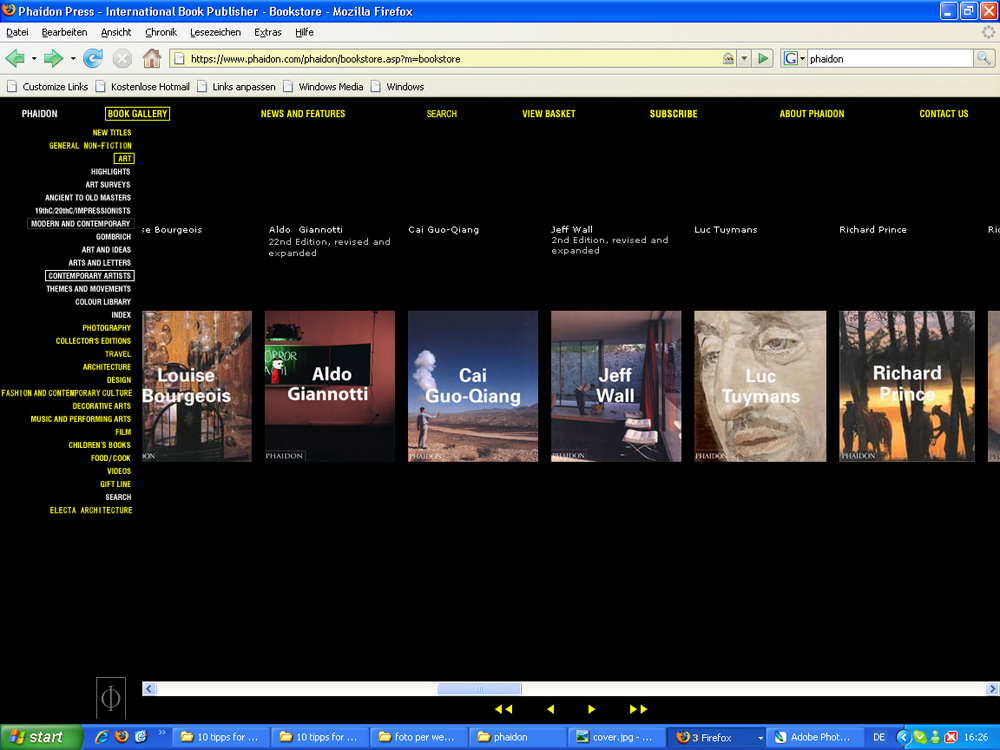This screenshot has width=1000, height=750.
Task: Open the address bar history dropdown
Action: [x=744, y=59]
